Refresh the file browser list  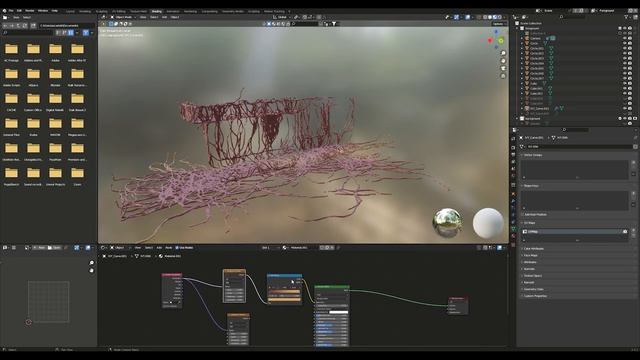(24, 25)
